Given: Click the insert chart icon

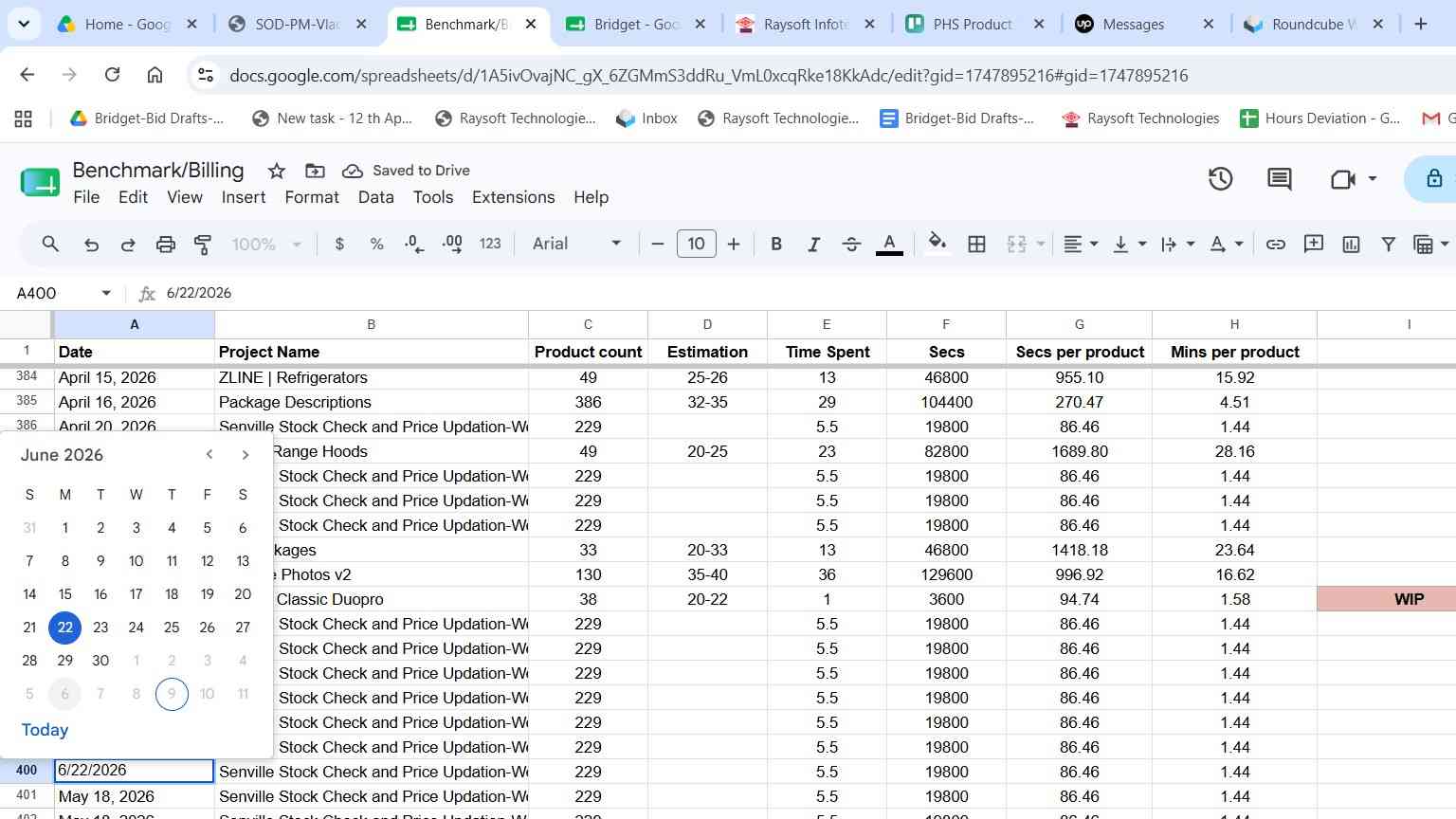Looking at the screenshot, I should coord(1351,245).
